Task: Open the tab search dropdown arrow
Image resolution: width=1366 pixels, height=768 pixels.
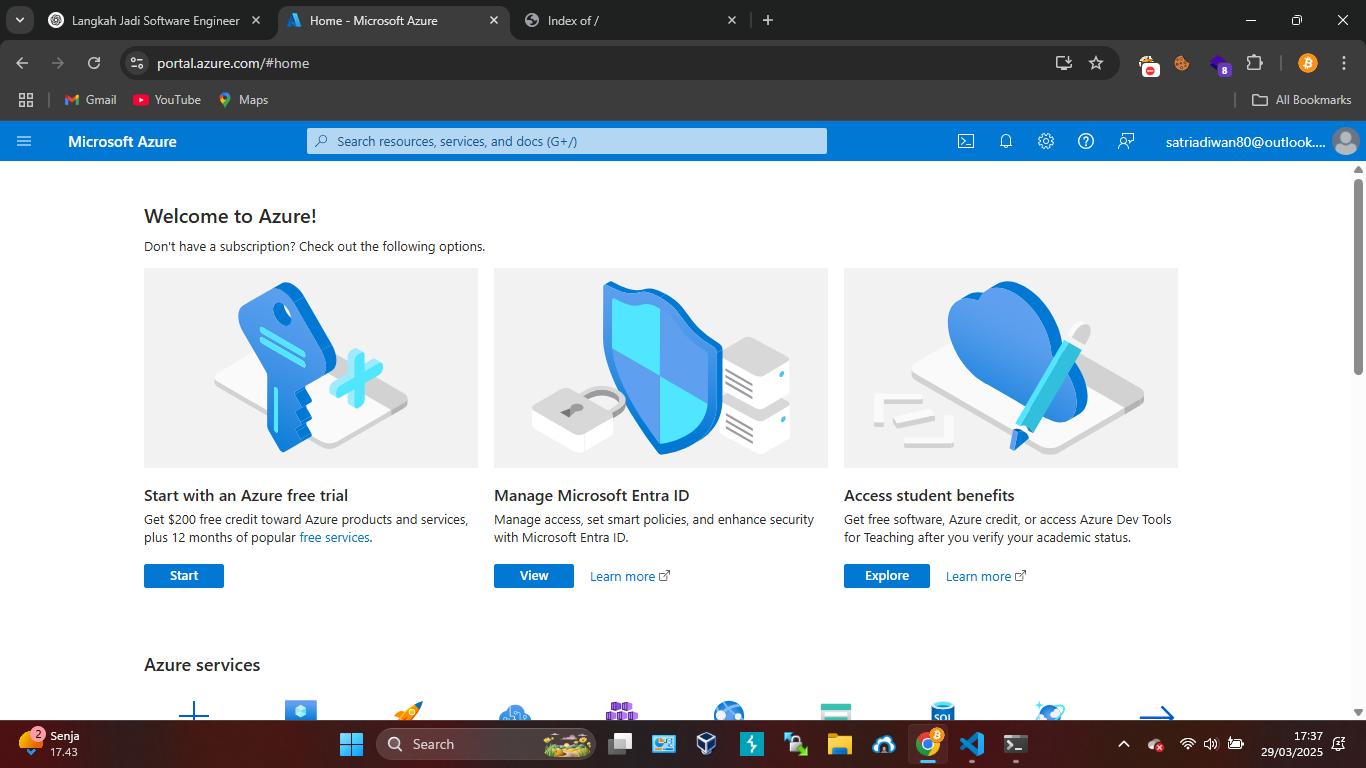Action: tap(19, 20)
